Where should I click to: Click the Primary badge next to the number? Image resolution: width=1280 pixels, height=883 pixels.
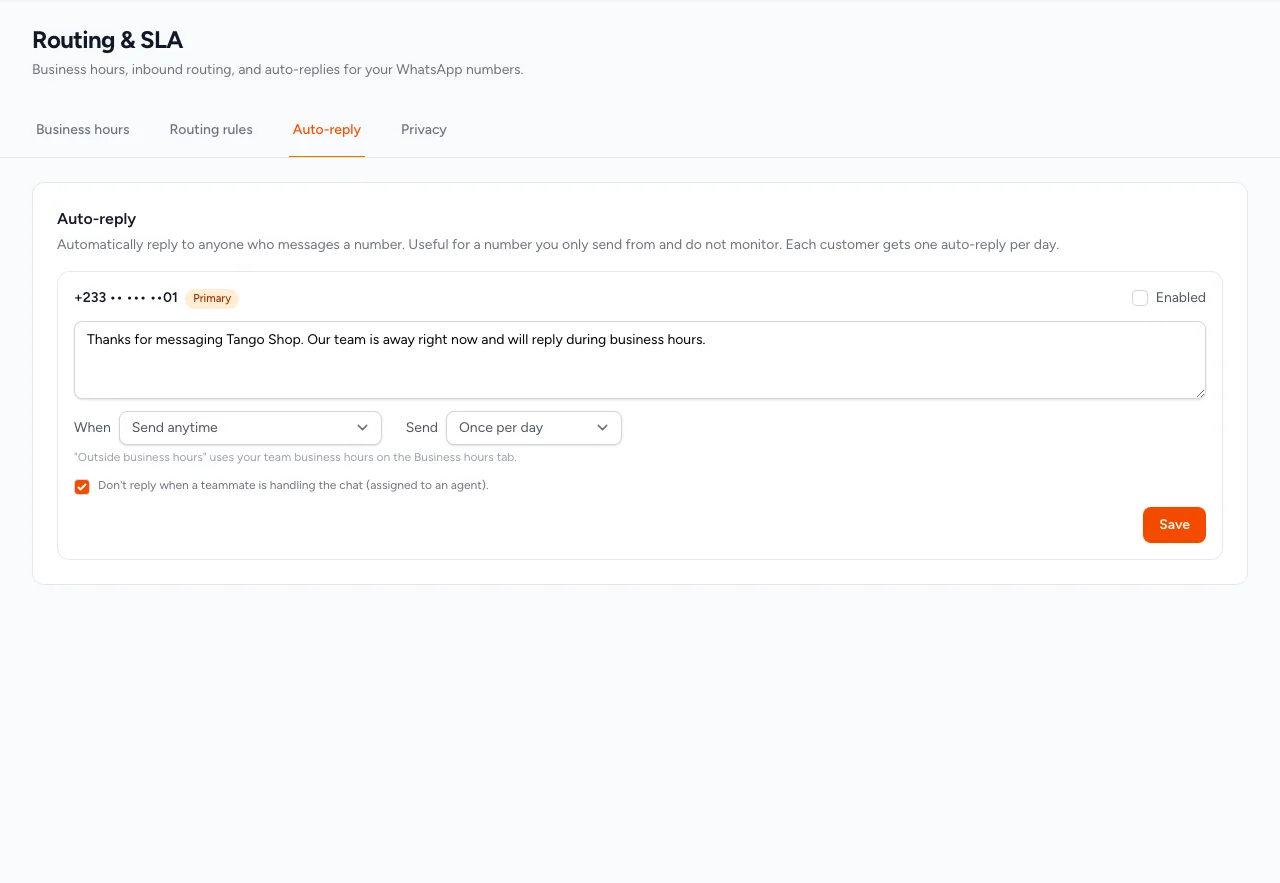[x=212, y=298]
